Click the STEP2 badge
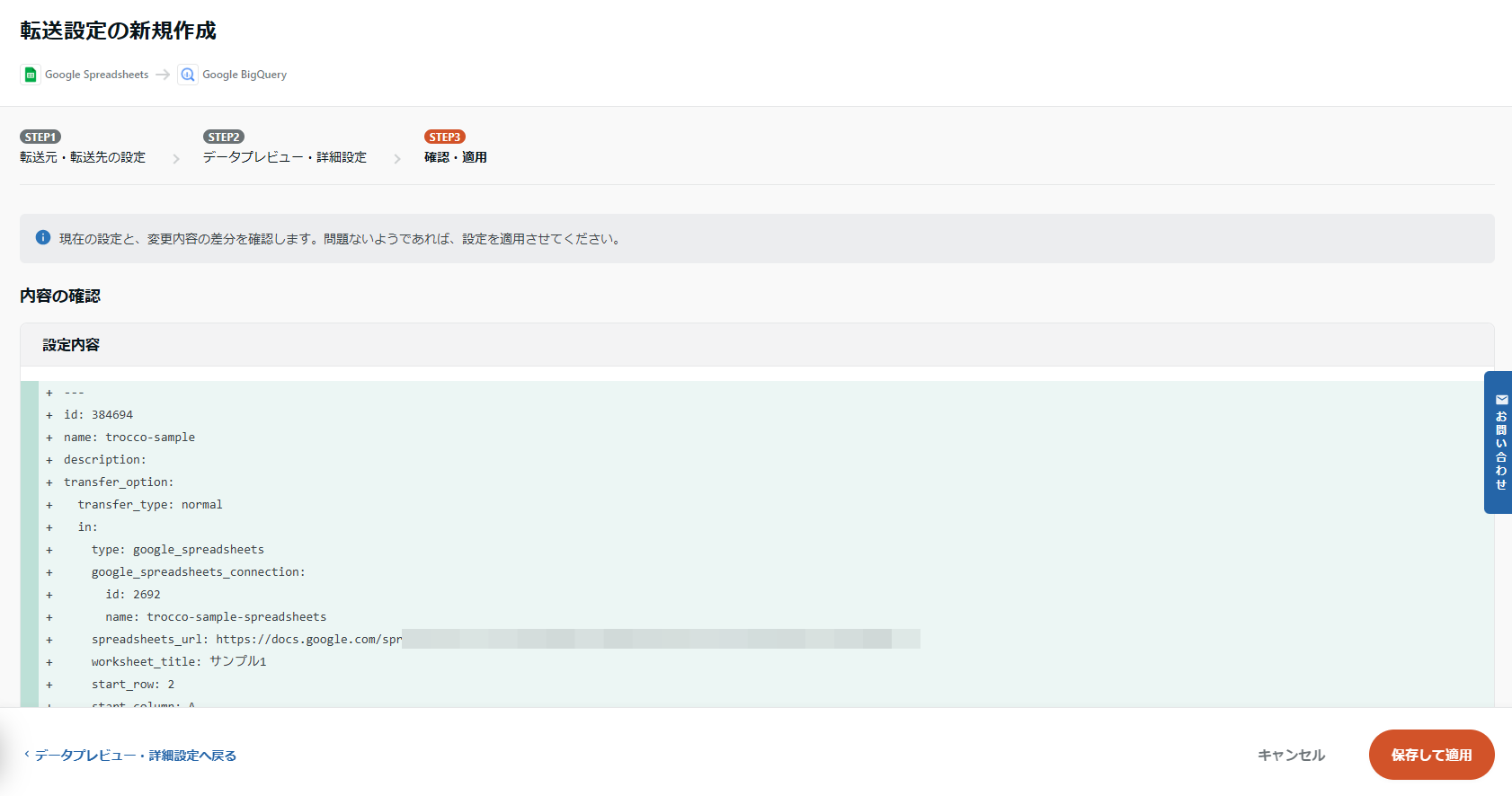1512x796 pixels. coord(224,137)
